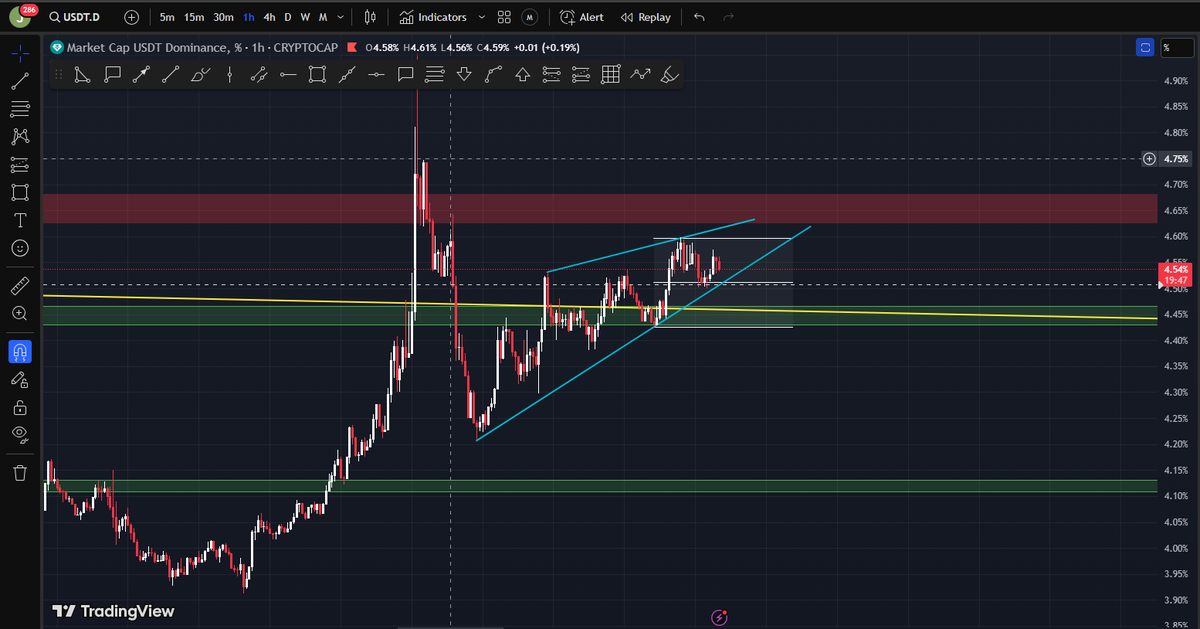Create an Alert
This screenshot has height=629, width=1200.
click(582, 17)
